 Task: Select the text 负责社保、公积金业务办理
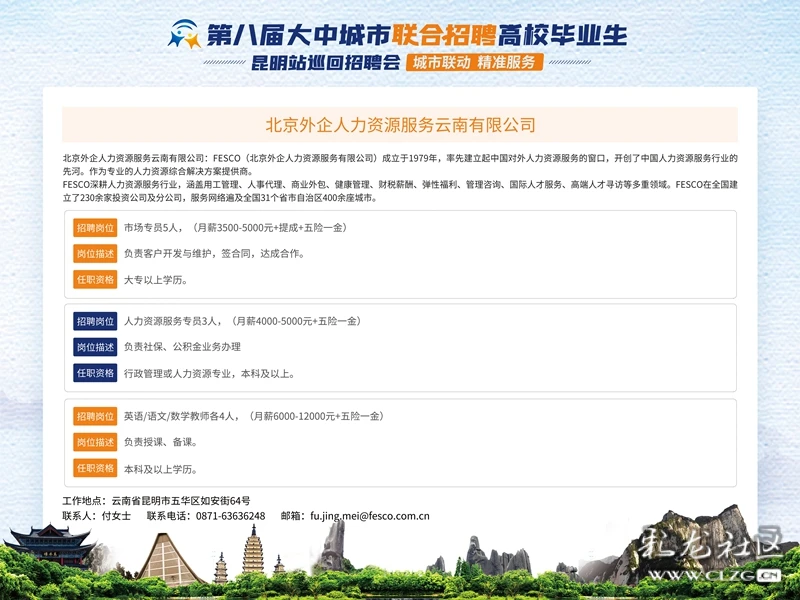[x=183, y=347]
